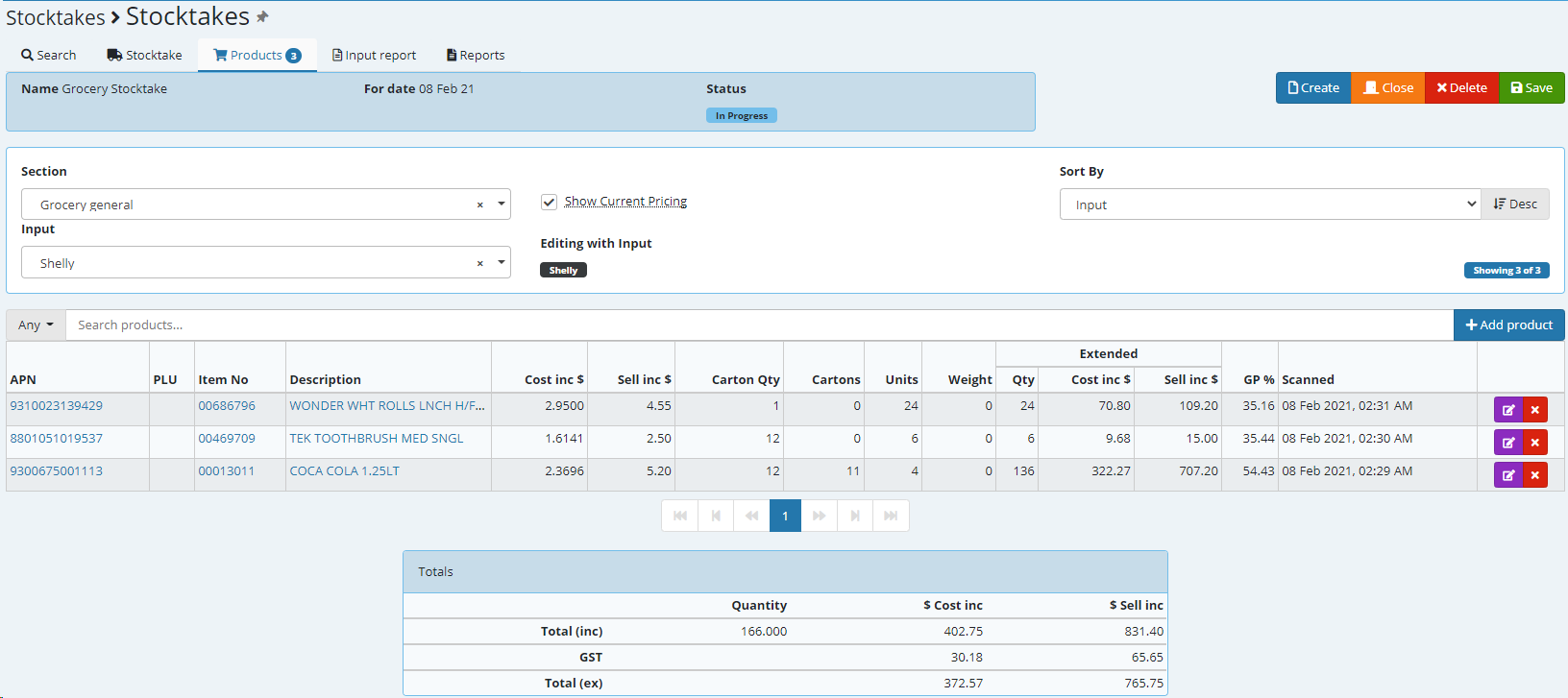The height and width of the screenshot is (698, 1568).
Task: Click the Stocktakes breadcrumb link
Action: click(56, 17)
